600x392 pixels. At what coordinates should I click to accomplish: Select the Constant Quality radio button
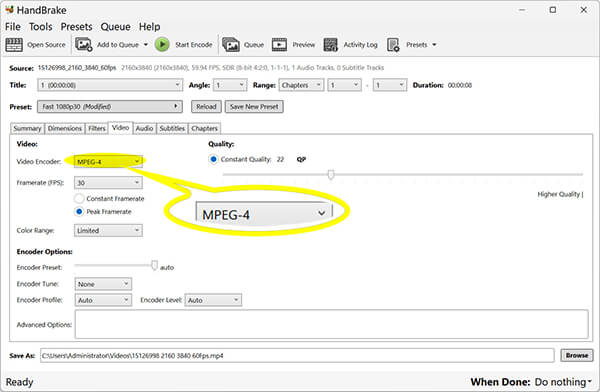tap(214, 159)
